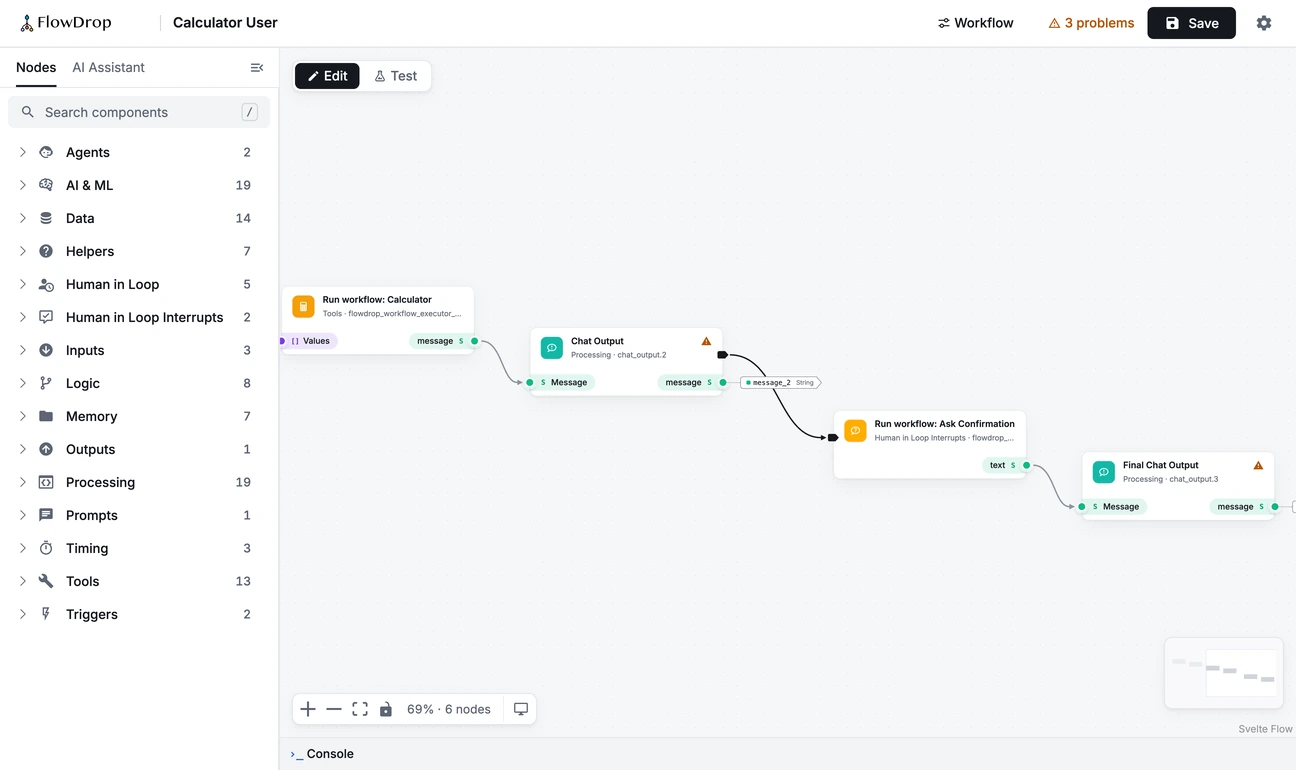
Task: Expand the Logic category chevron
Action: (23, 383)
